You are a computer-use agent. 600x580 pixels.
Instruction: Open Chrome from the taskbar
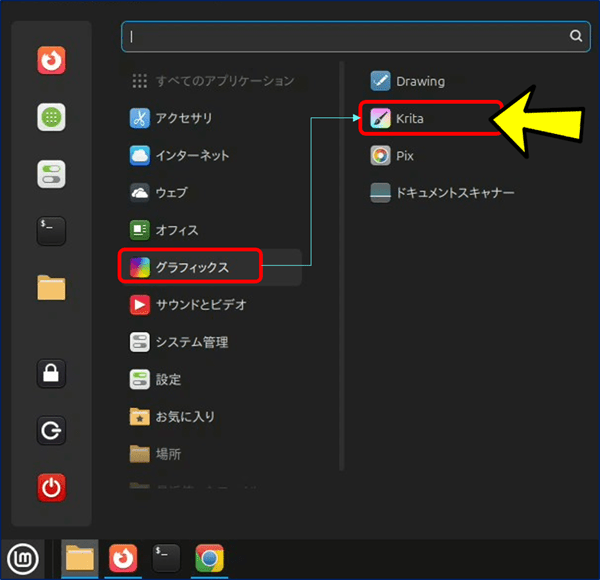tap(209, 559)
